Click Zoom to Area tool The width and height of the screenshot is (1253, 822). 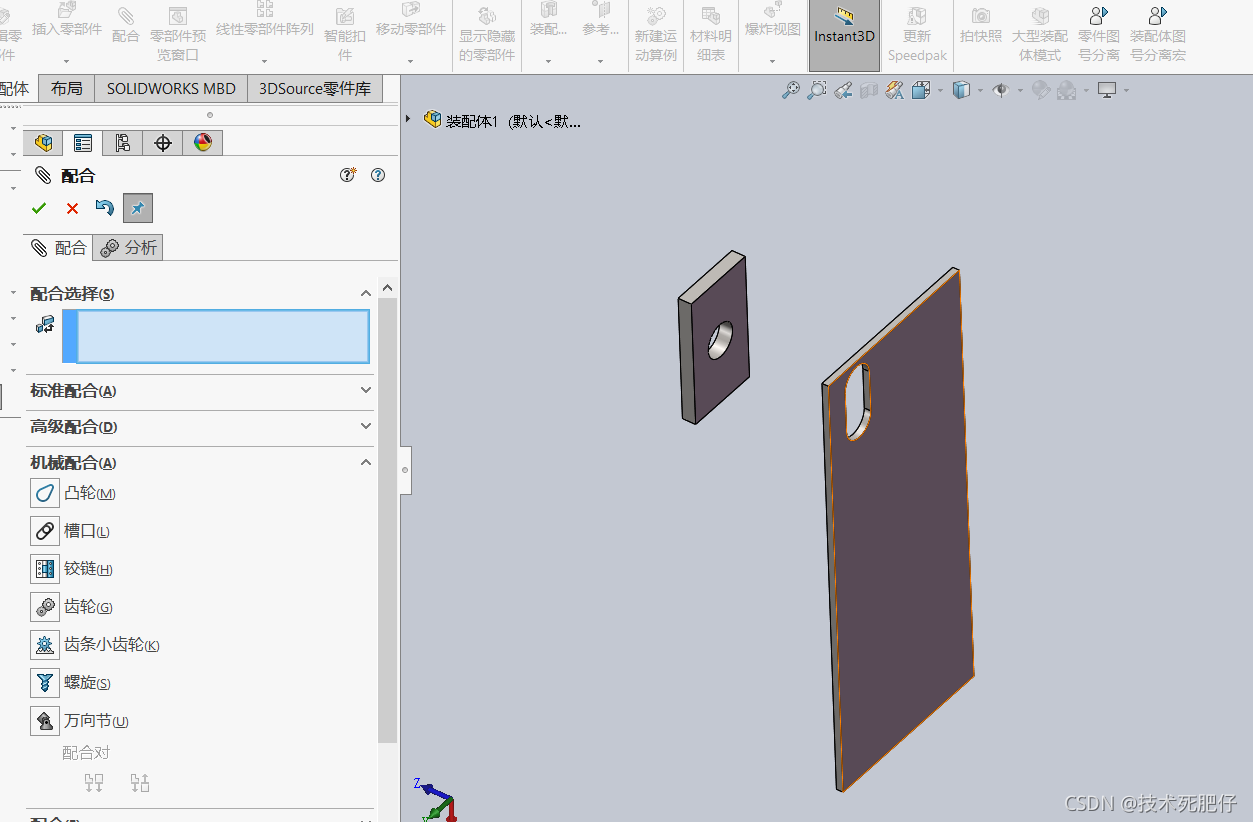[x=817, y=90]
